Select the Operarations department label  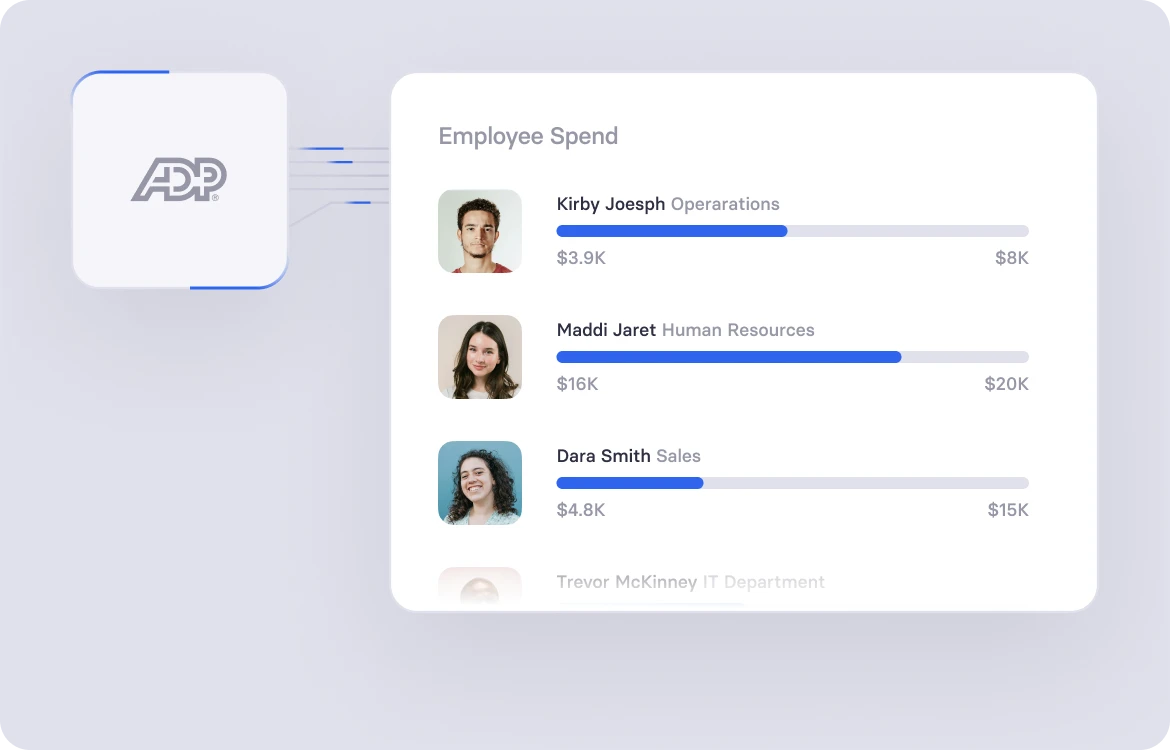point(725,204)
